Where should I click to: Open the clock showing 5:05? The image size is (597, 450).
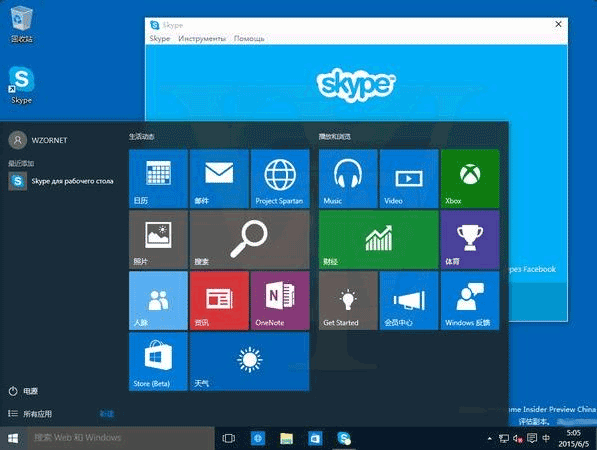pyautogui.click(x=573, y=438)
